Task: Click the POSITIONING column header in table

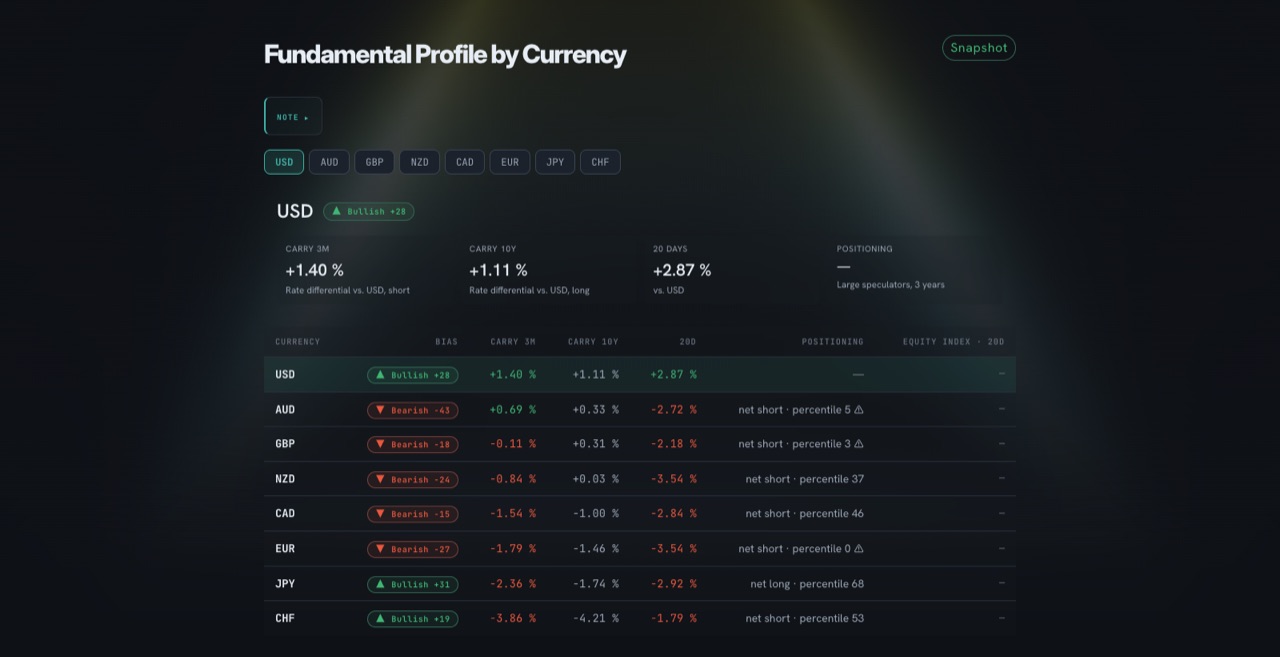Action: 832,342
